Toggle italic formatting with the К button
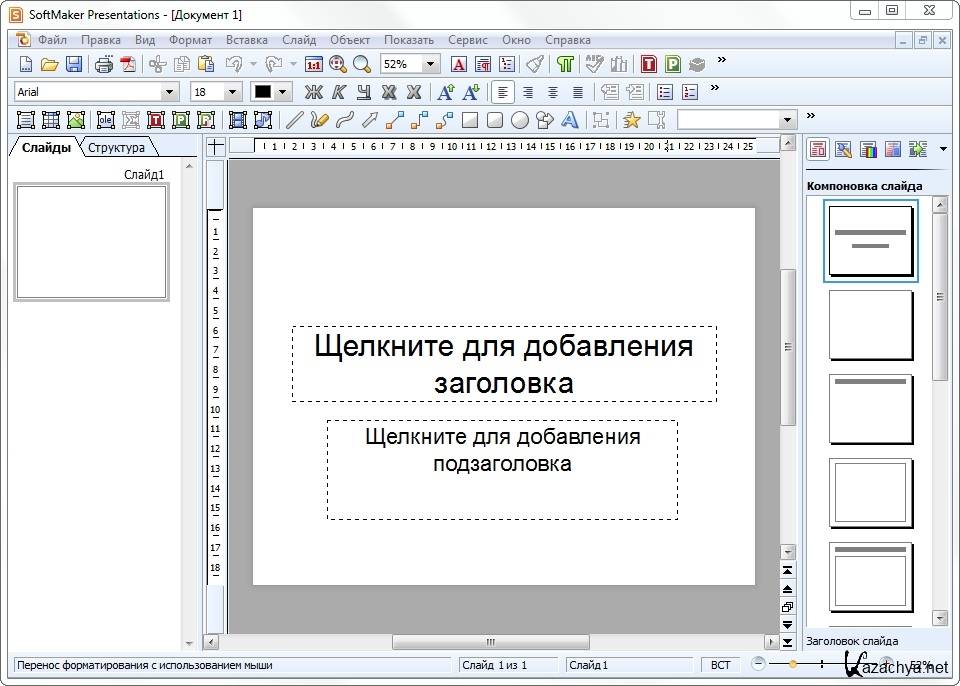960x686 pixels. click(339, 92)
